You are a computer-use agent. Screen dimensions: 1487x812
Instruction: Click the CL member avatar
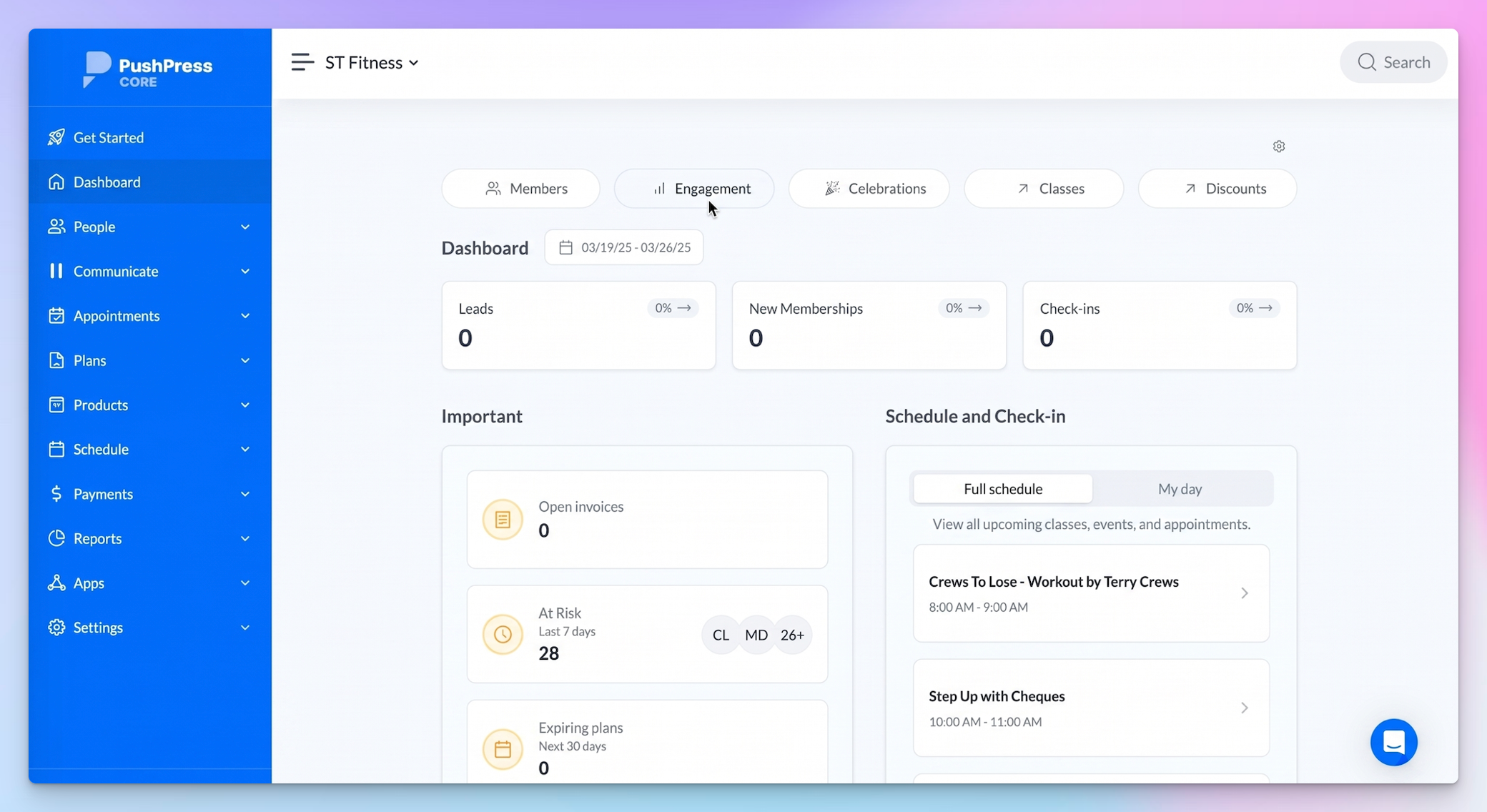721,635
